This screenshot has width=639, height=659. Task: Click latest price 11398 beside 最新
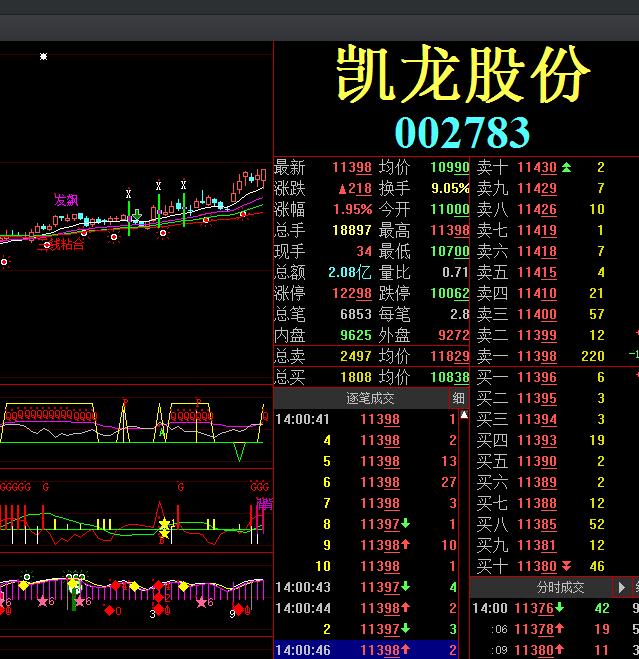tap(352, 167)
